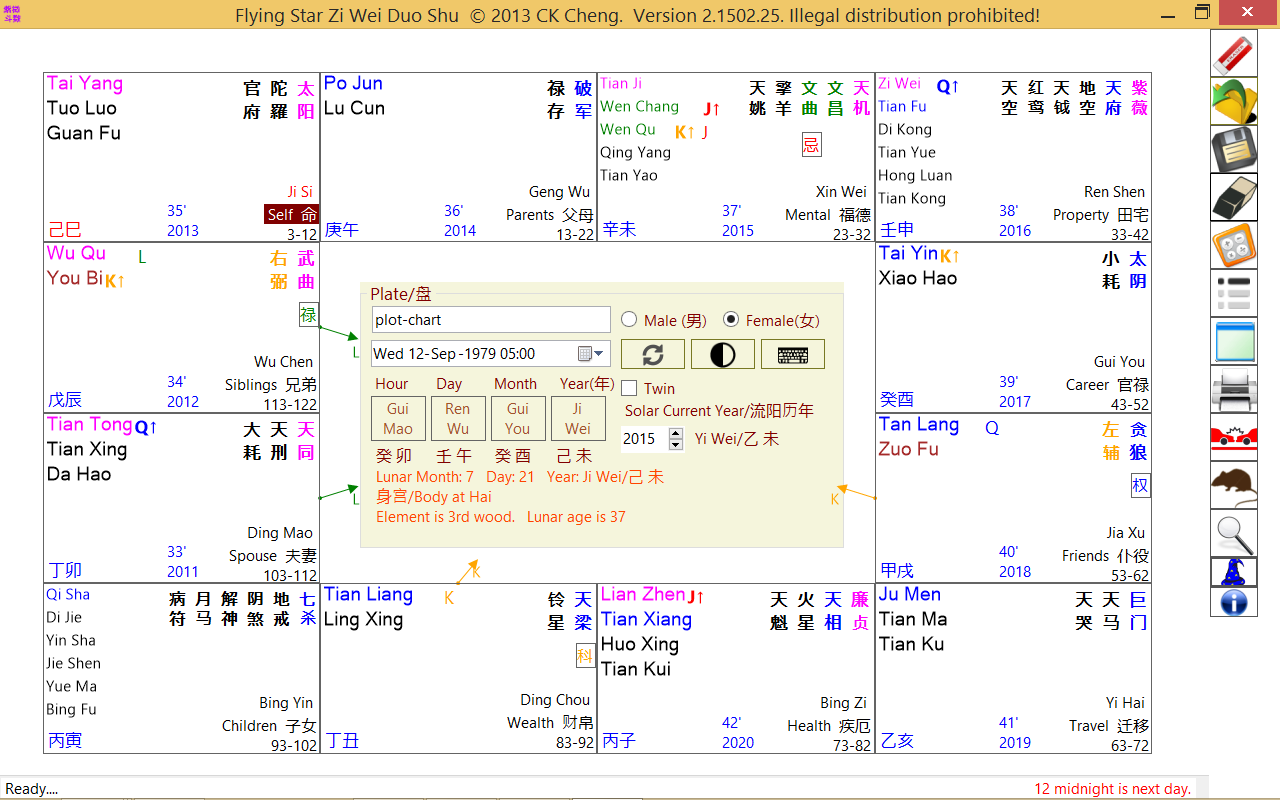Image resolution: width=1280 pixels, height=800 pixels.
Task: Save the chart with the floppy disk icon
Action: pyautogui.click(x=1233, y=149)
